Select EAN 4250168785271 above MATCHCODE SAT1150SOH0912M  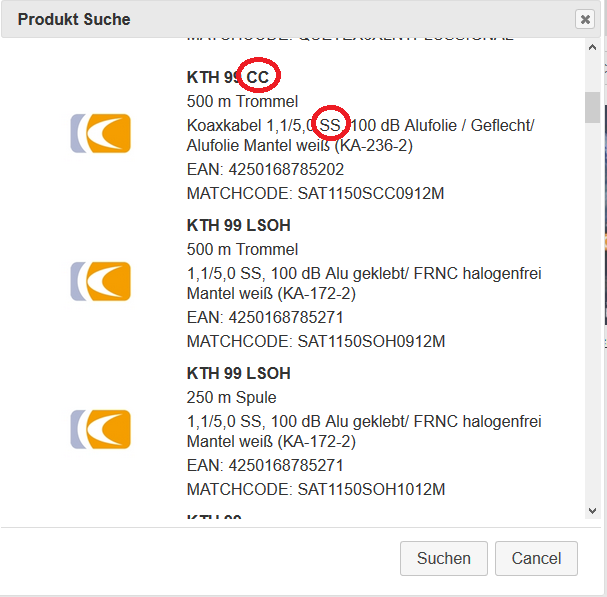265,317
